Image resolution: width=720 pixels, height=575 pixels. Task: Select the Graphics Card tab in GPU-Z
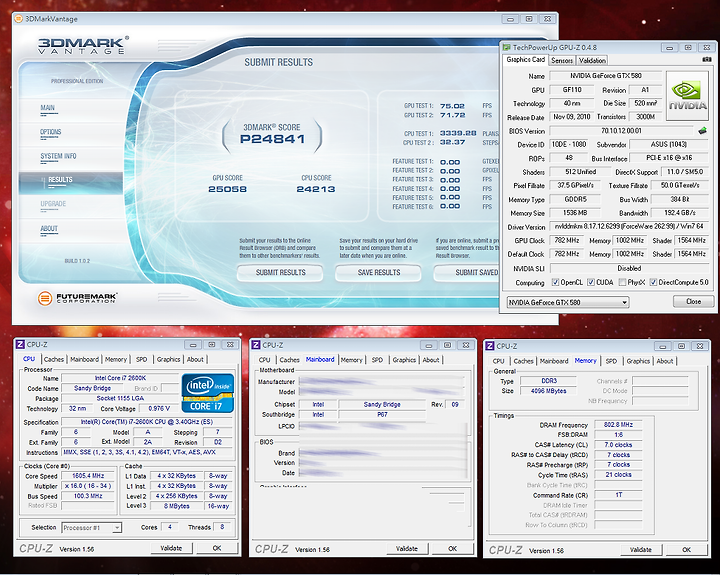(x=525, y=60)
